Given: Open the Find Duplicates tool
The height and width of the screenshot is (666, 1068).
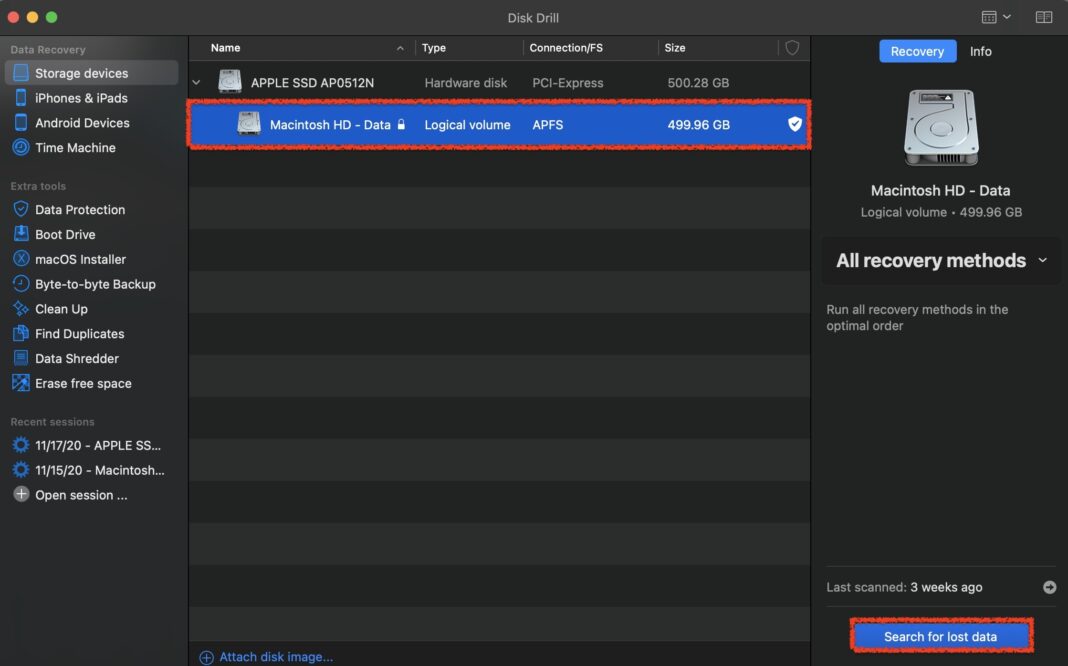Looking at the screenshot, I should (x=79, y=334).
